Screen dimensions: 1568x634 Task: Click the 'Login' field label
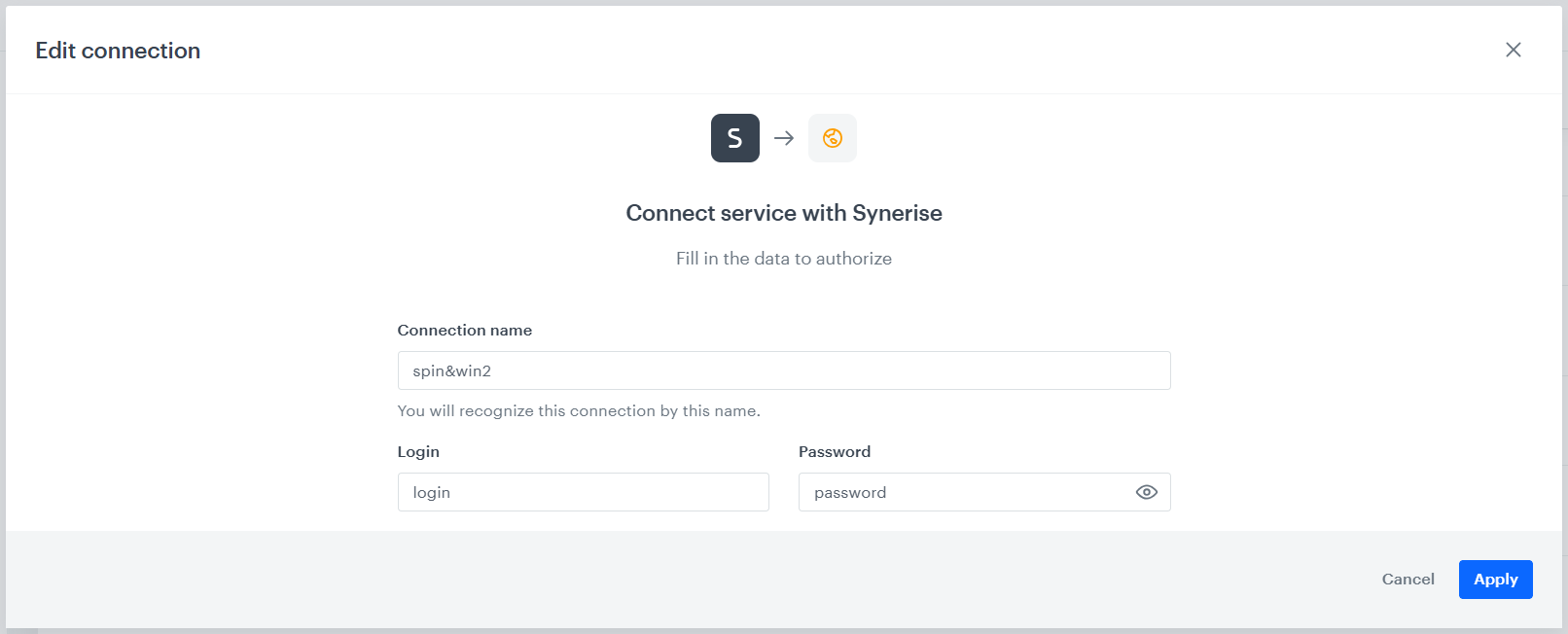418,452
